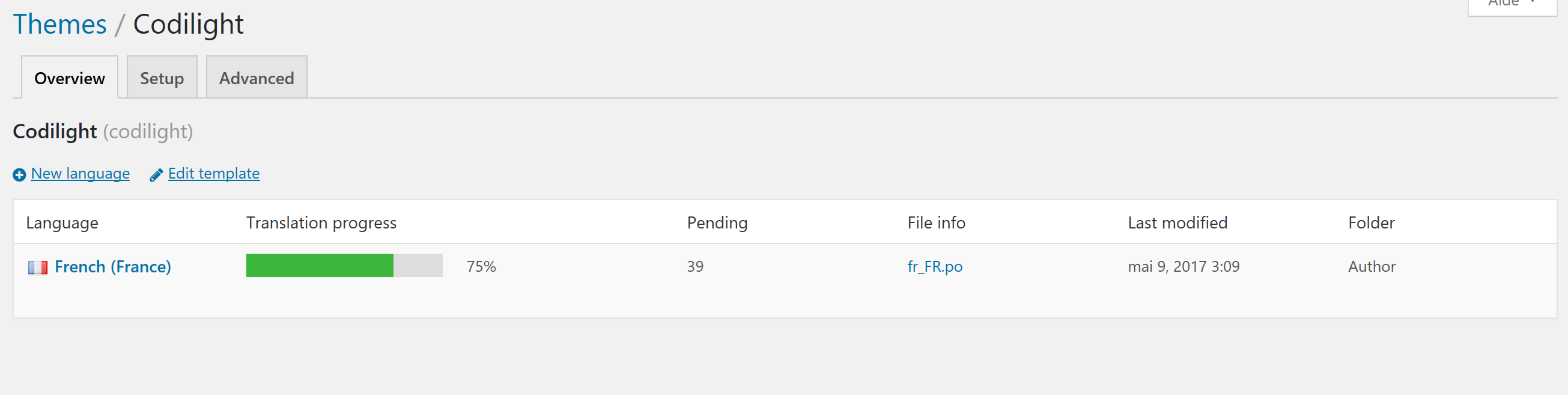Image resolution: width=1568 pixels, height=395 pixels.
Task: Click the 75% progress percentage text
Action: click(x=481, y=267)
